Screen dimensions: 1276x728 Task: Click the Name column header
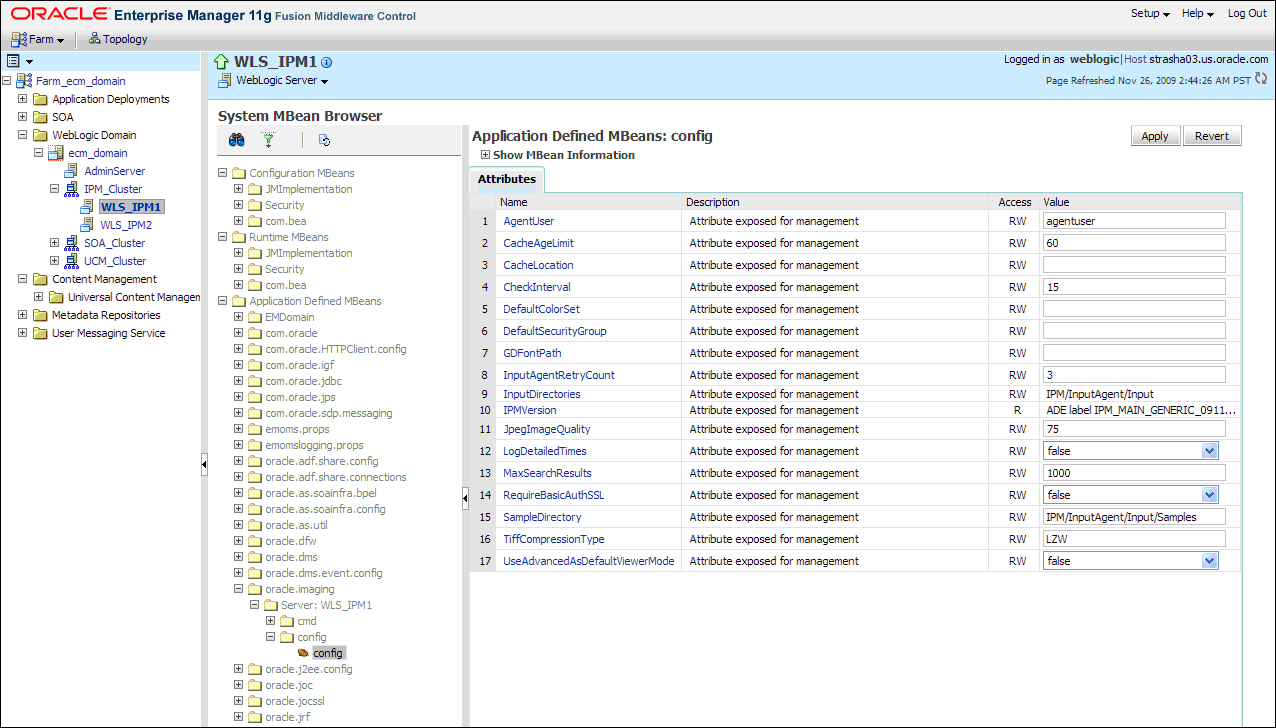tap(514, 202)
